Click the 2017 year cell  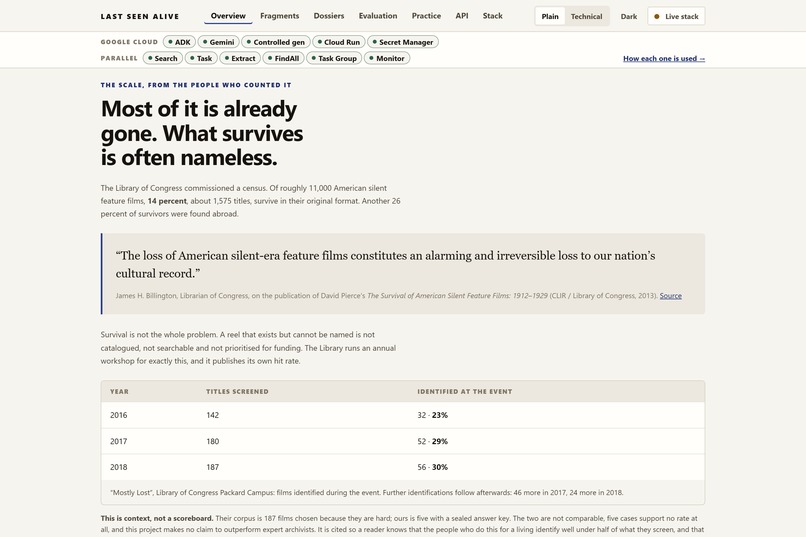pos(118,441)
